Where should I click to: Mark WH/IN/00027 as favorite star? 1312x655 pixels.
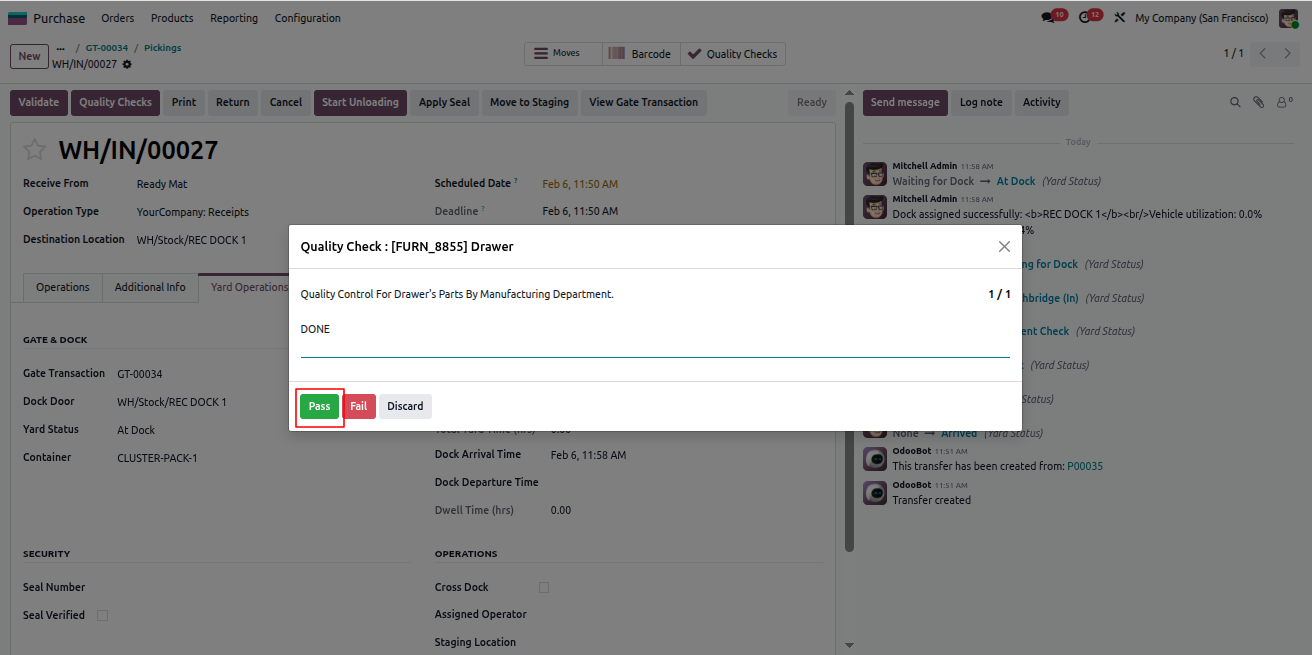(x=35, y=150)
